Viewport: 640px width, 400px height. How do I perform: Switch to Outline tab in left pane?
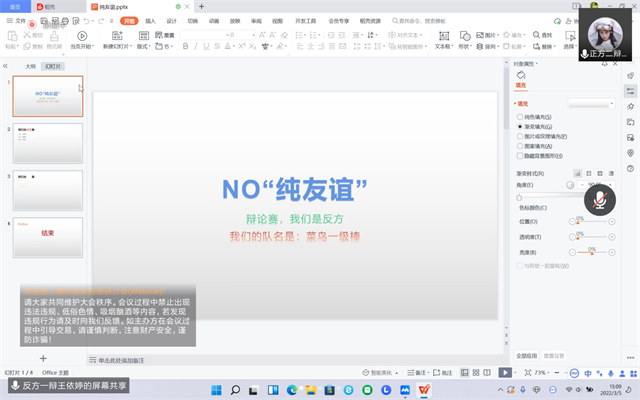pyautogui.click(x=30, y=66)
